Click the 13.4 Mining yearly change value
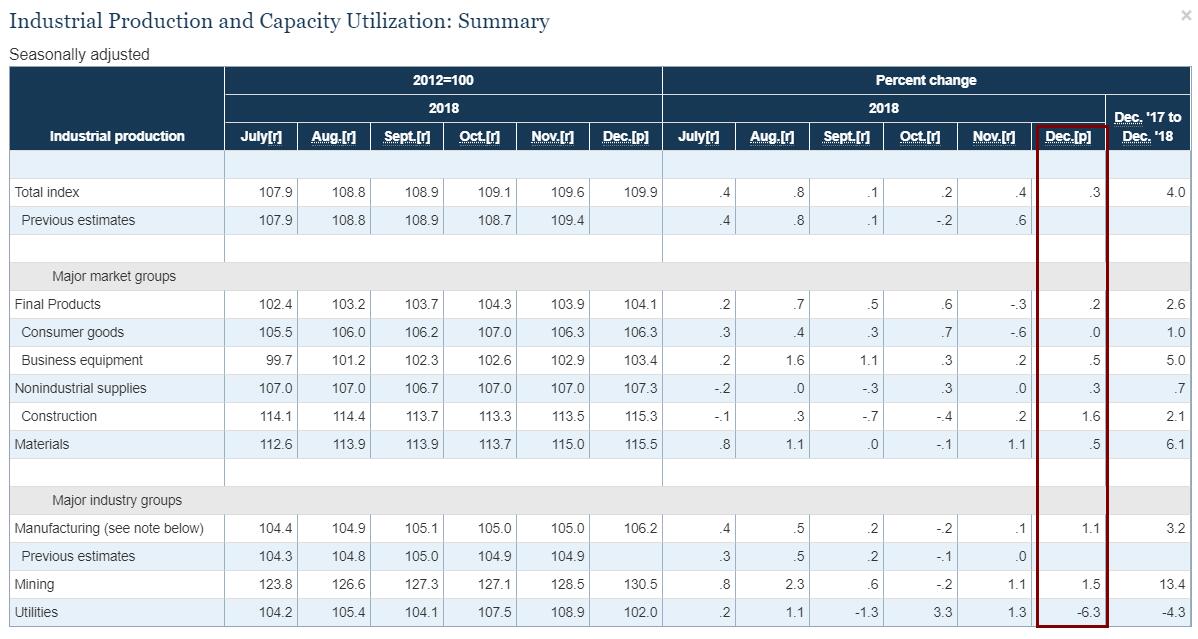This screenshot has height=639, width=1198. point(1171,584)
